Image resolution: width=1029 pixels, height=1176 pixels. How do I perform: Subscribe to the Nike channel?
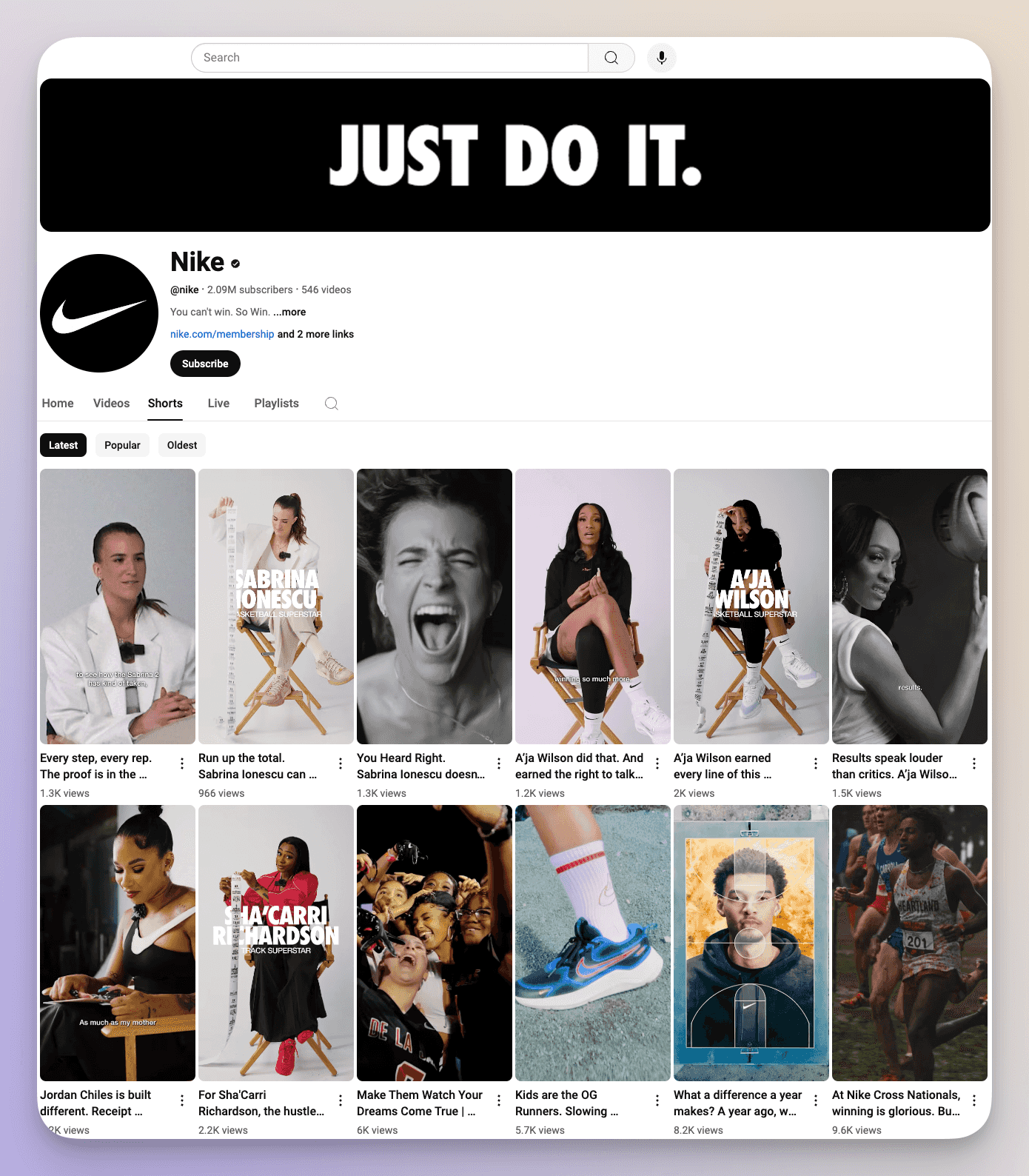(205, 364)
